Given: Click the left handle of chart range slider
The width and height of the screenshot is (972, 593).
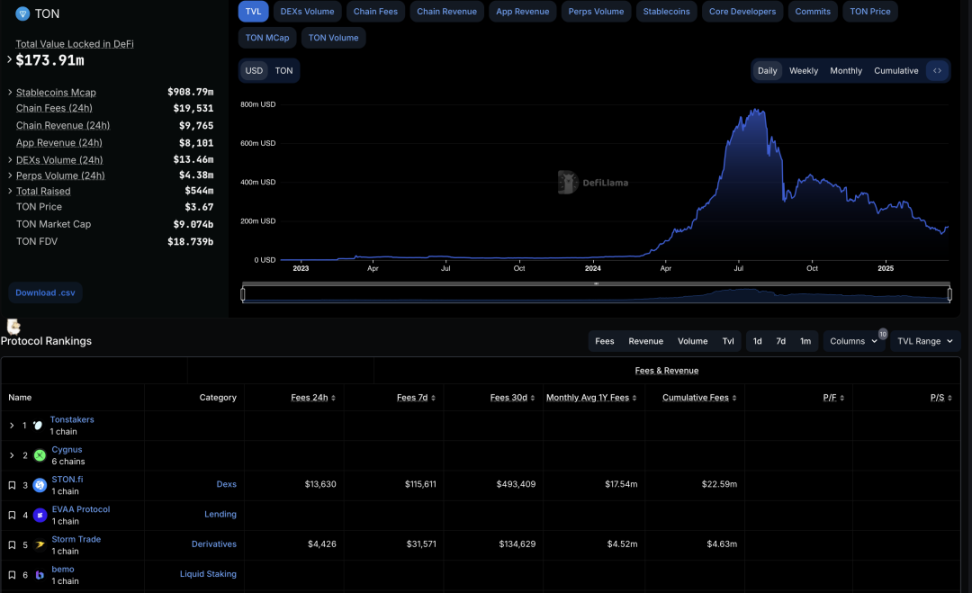Looking at the screenshot, I should [243, 294].
